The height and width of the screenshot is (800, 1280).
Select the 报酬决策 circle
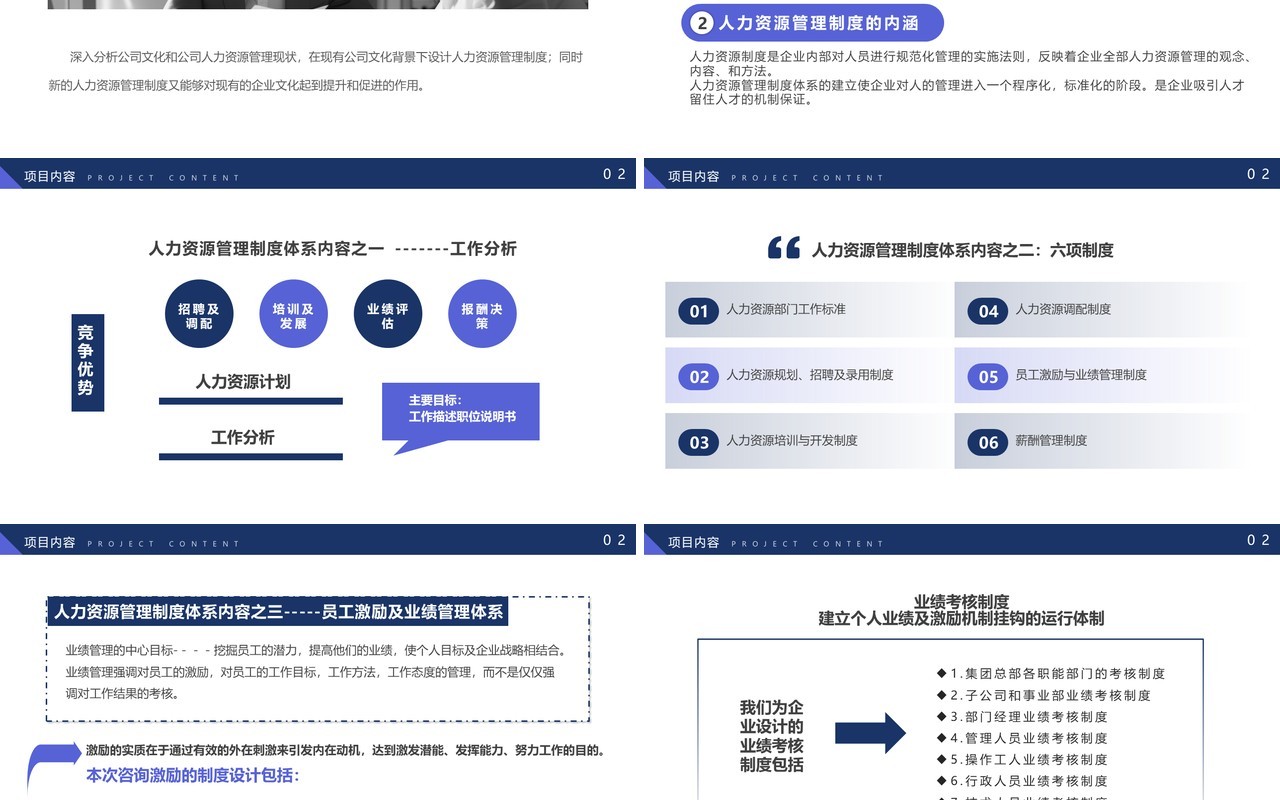[x=482, y=314]
